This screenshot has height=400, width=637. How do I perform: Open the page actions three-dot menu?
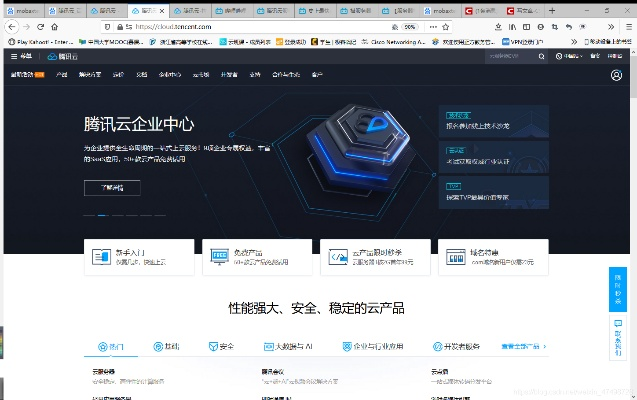click(433, 27)
